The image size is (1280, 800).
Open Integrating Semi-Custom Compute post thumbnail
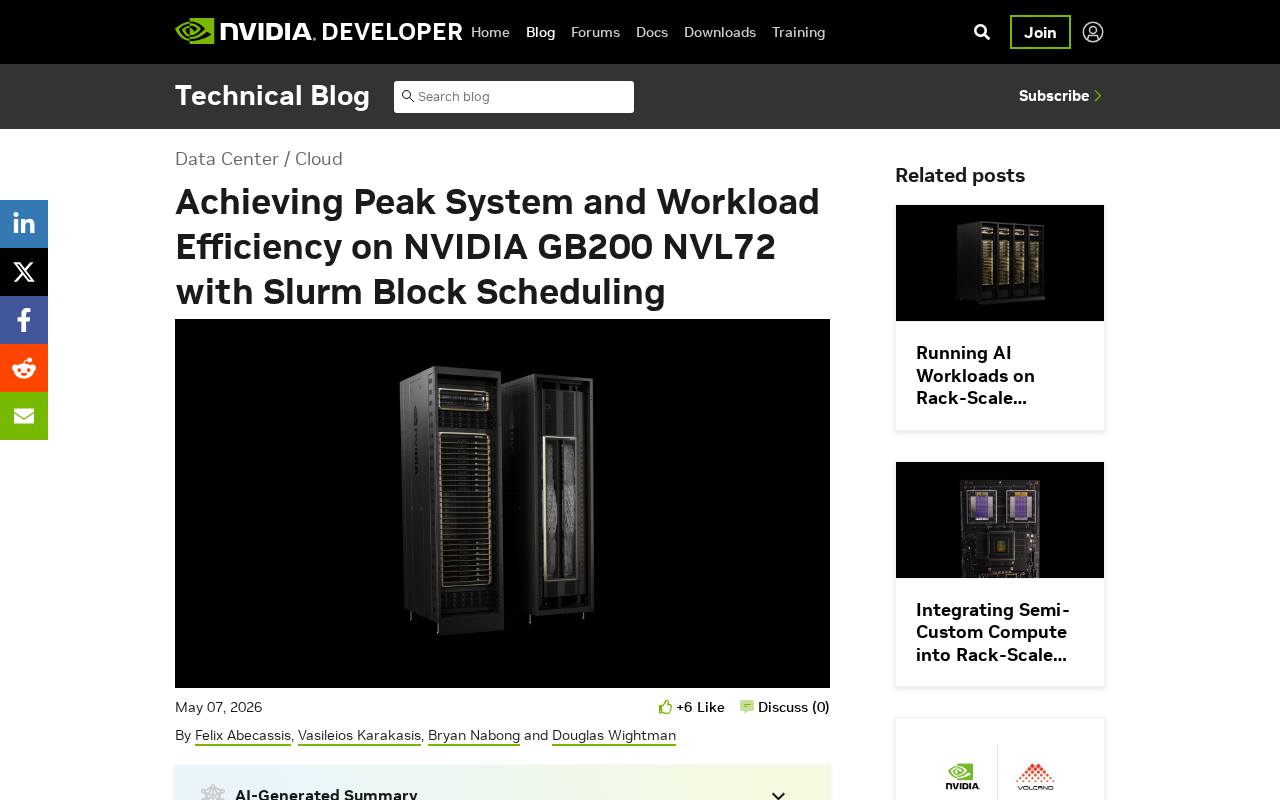[1000, 520]
